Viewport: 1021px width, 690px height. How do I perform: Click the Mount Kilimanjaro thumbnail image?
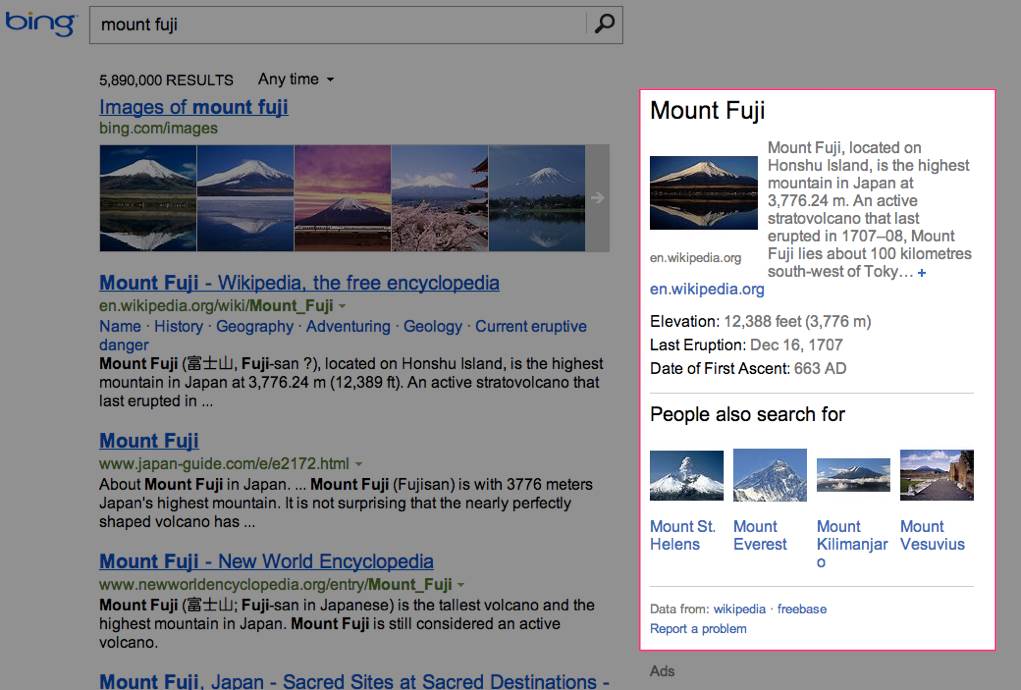pos(853,475)
